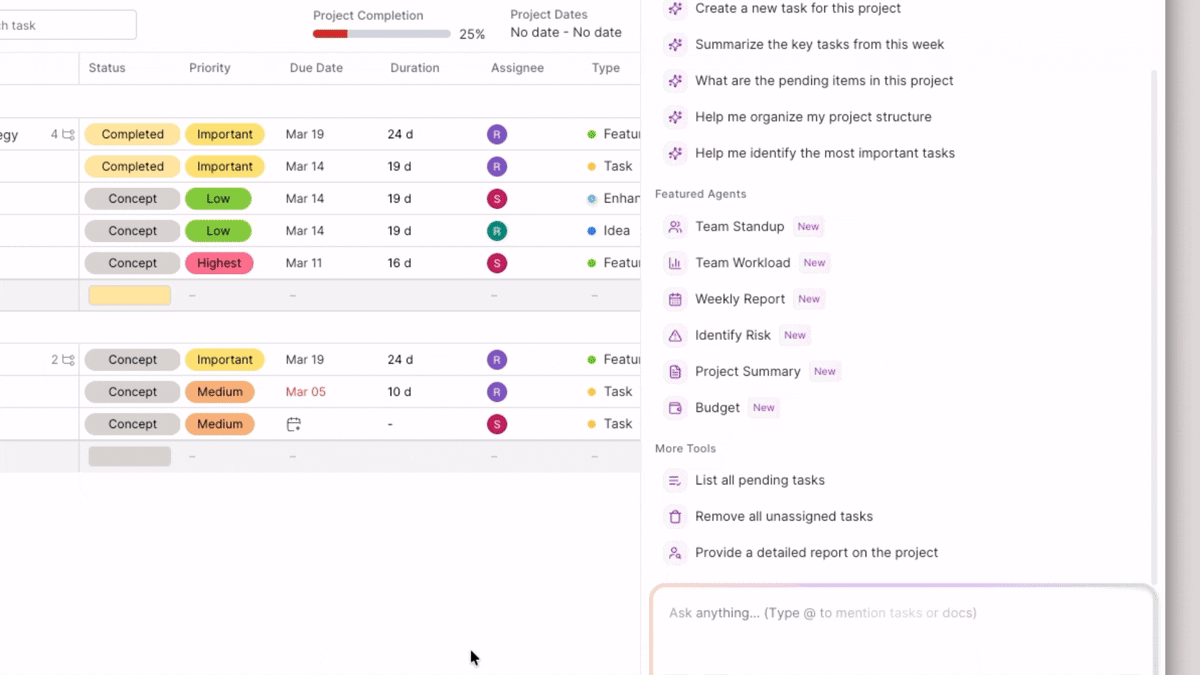Click the overdue Mar 05 due date
This screenshot has width=1200, height=675.
pyautogui.click(x=305, y=392)
